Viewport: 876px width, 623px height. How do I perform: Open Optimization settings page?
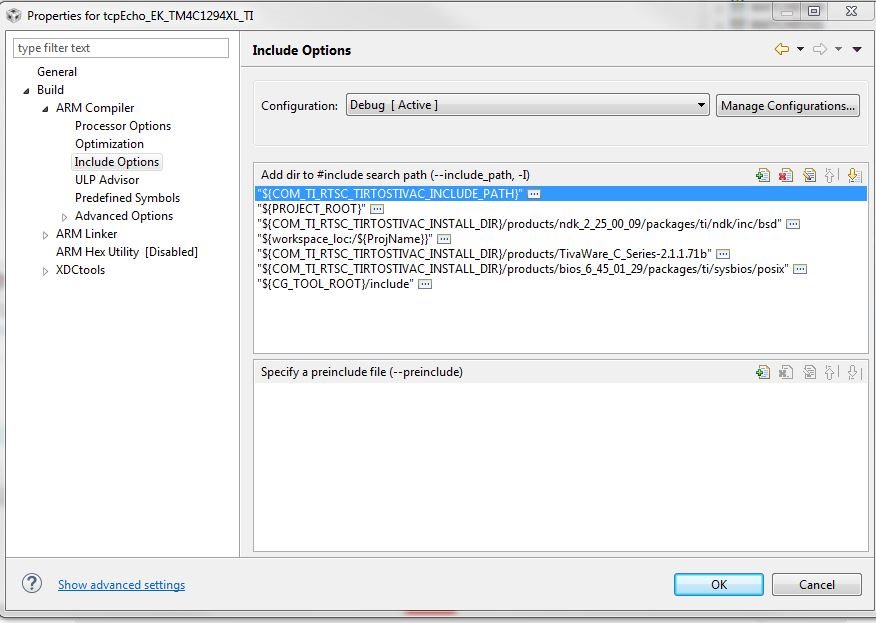pos(110,144)
